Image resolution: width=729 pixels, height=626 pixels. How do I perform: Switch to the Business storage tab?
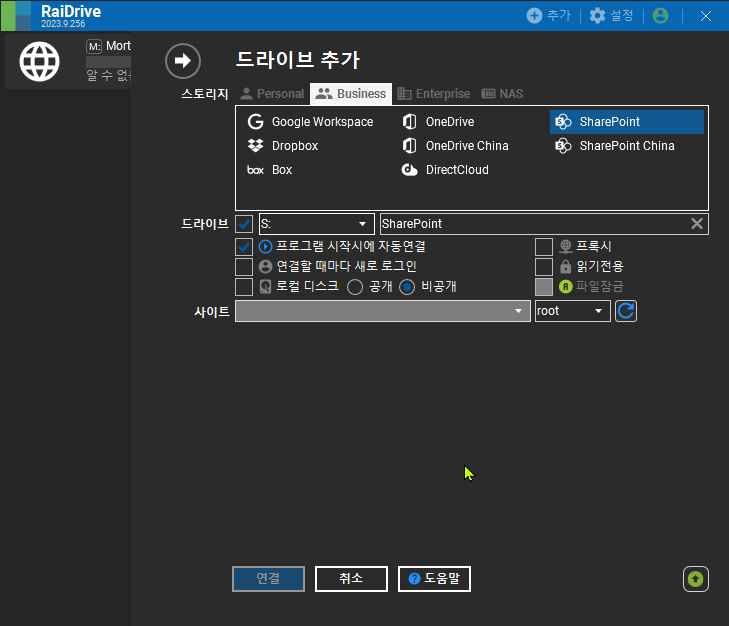point(351,94)
